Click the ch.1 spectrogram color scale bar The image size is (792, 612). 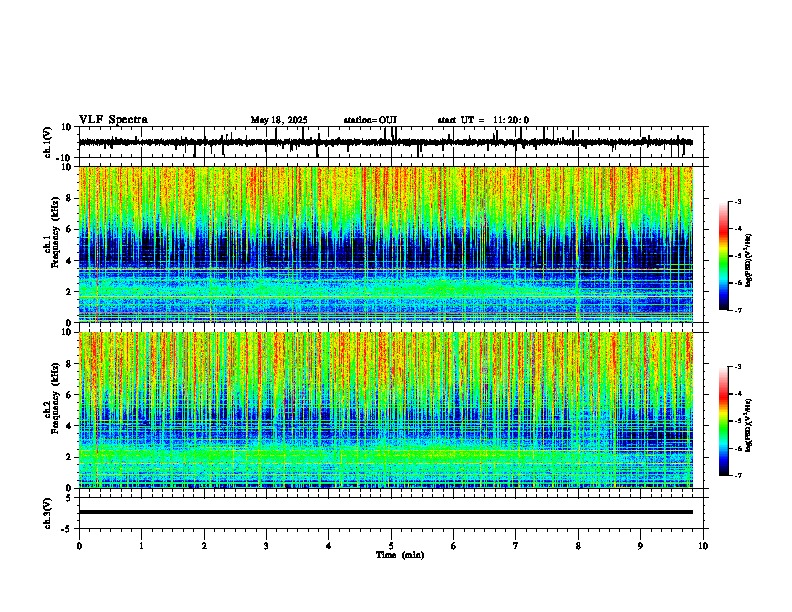(723, 256)
